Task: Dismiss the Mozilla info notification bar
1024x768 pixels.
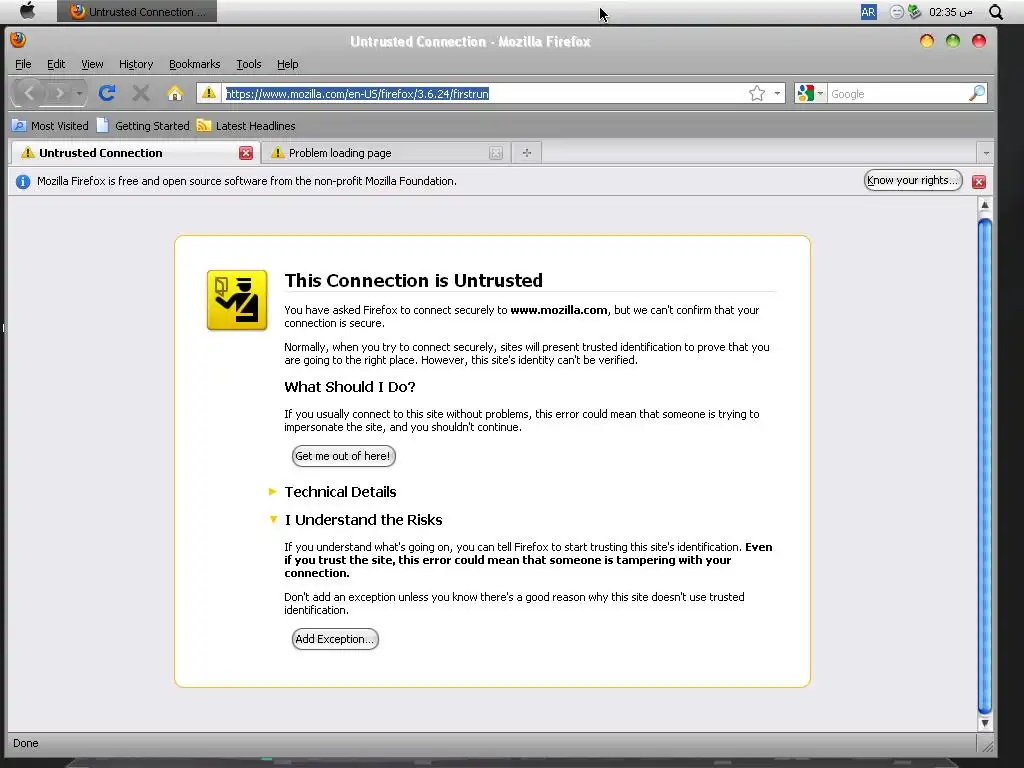Action: pyautogui.click(x=978, y=182)
